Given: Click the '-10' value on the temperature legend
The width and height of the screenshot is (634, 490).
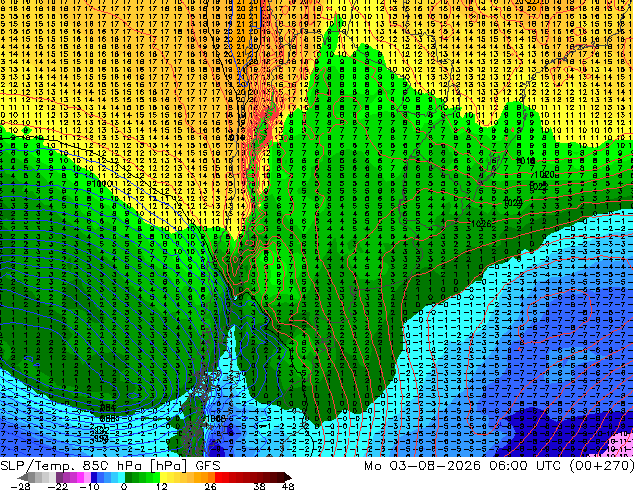Looking at the screenshot, I should click(x=89, y=486).
